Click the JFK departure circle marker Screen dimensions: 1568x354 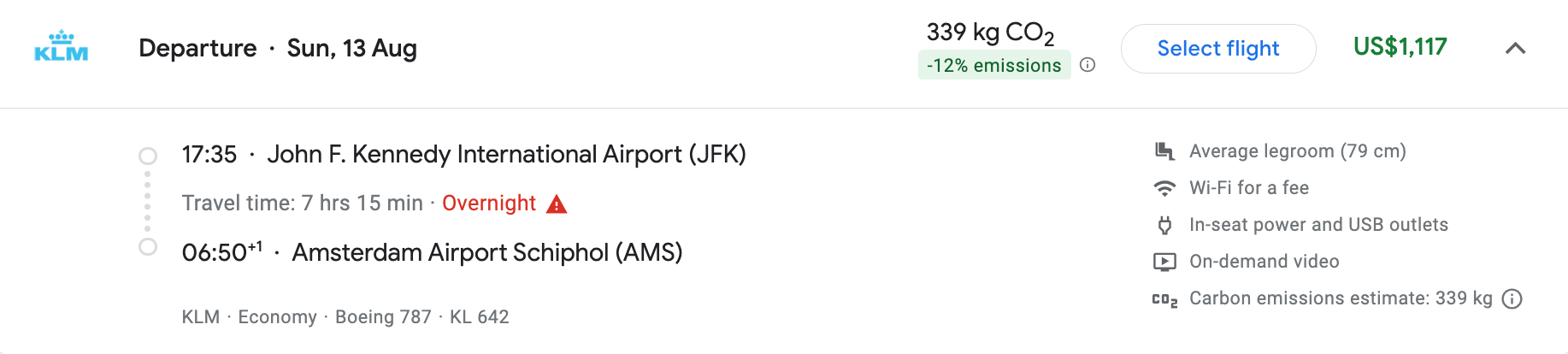[x=148, y=156]
